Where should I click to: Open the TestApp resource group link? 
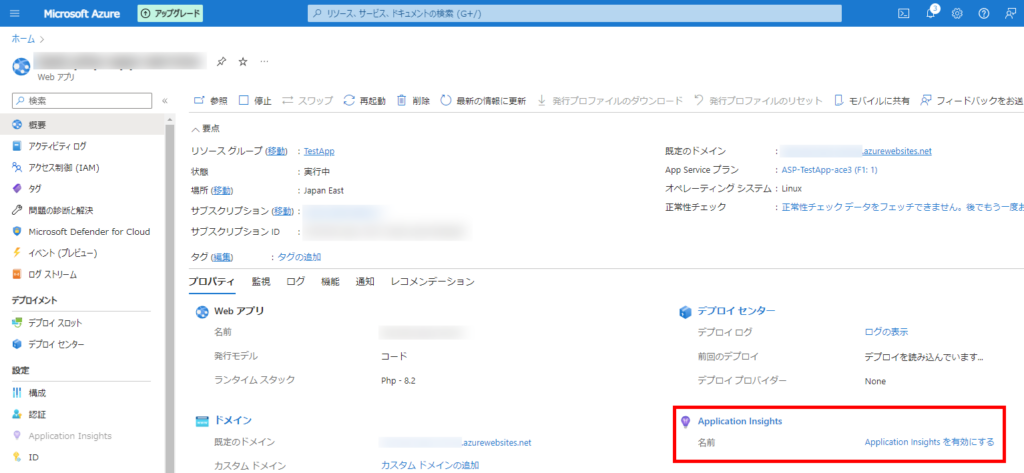click(x=319, y=151)
